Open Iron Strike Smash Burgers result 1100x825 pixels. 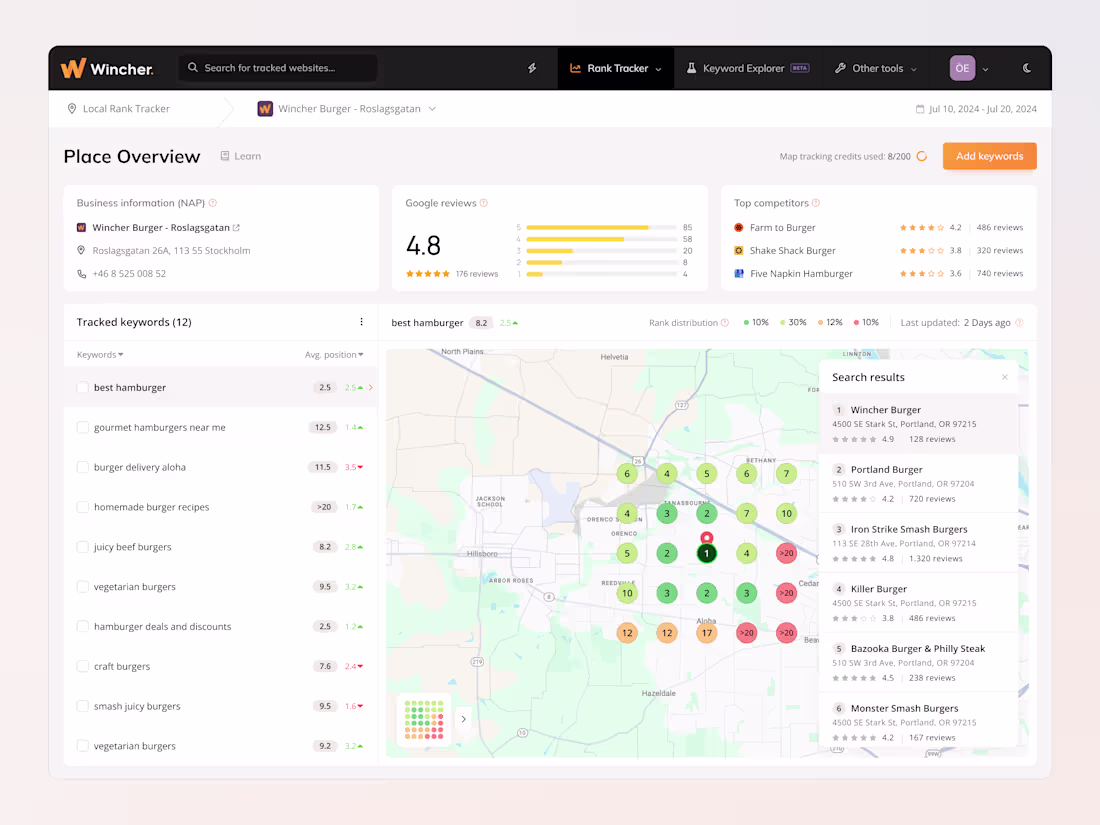[x=918, y=543]
